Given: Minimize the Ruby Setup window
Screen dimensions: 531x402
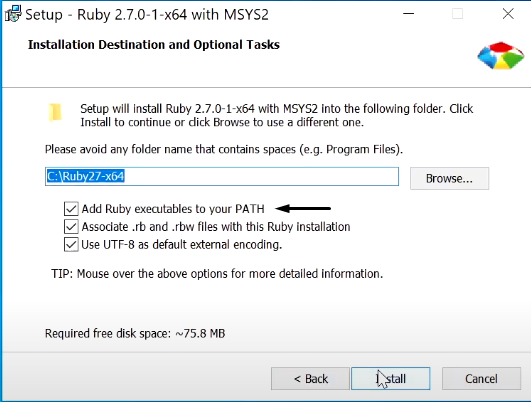Looking at the screenshot, I should (x=408, y=14).
